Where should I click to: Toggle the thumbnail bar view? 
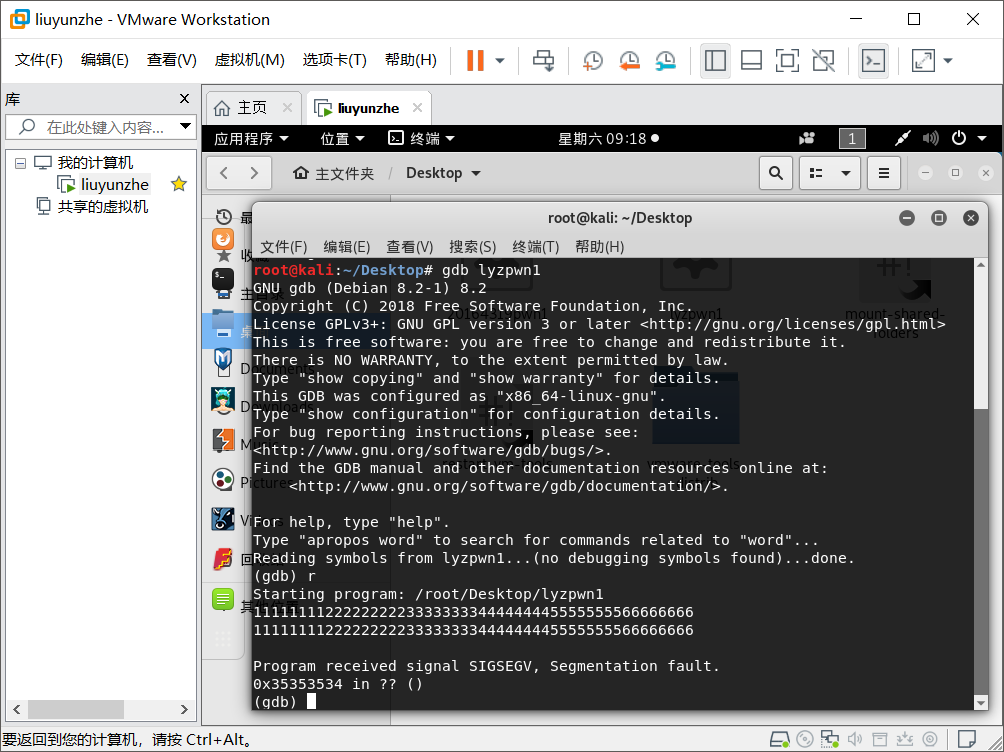[x=751, y=61]
